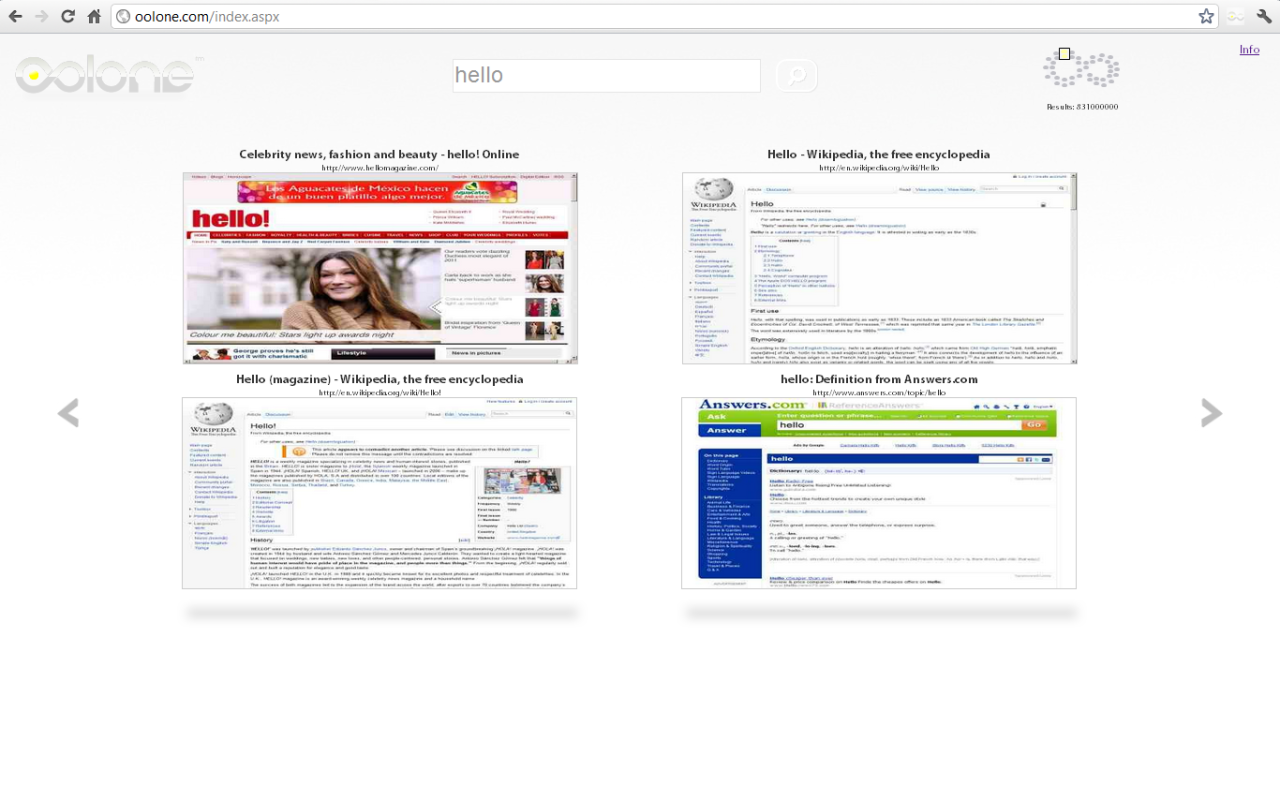Go to the browser home page icon
Image resolution: width=1280 pixels, height=800 pixels.
pos(94,16)
